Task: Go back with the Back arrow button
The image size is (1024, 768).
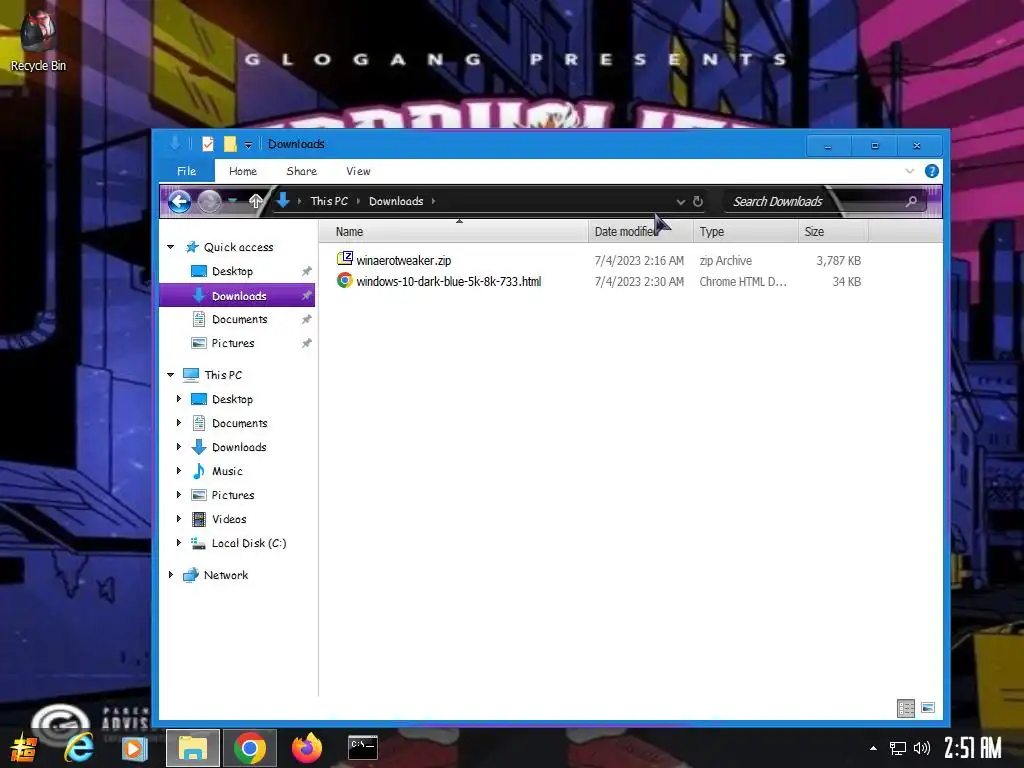Action: (x=180, y=201)
